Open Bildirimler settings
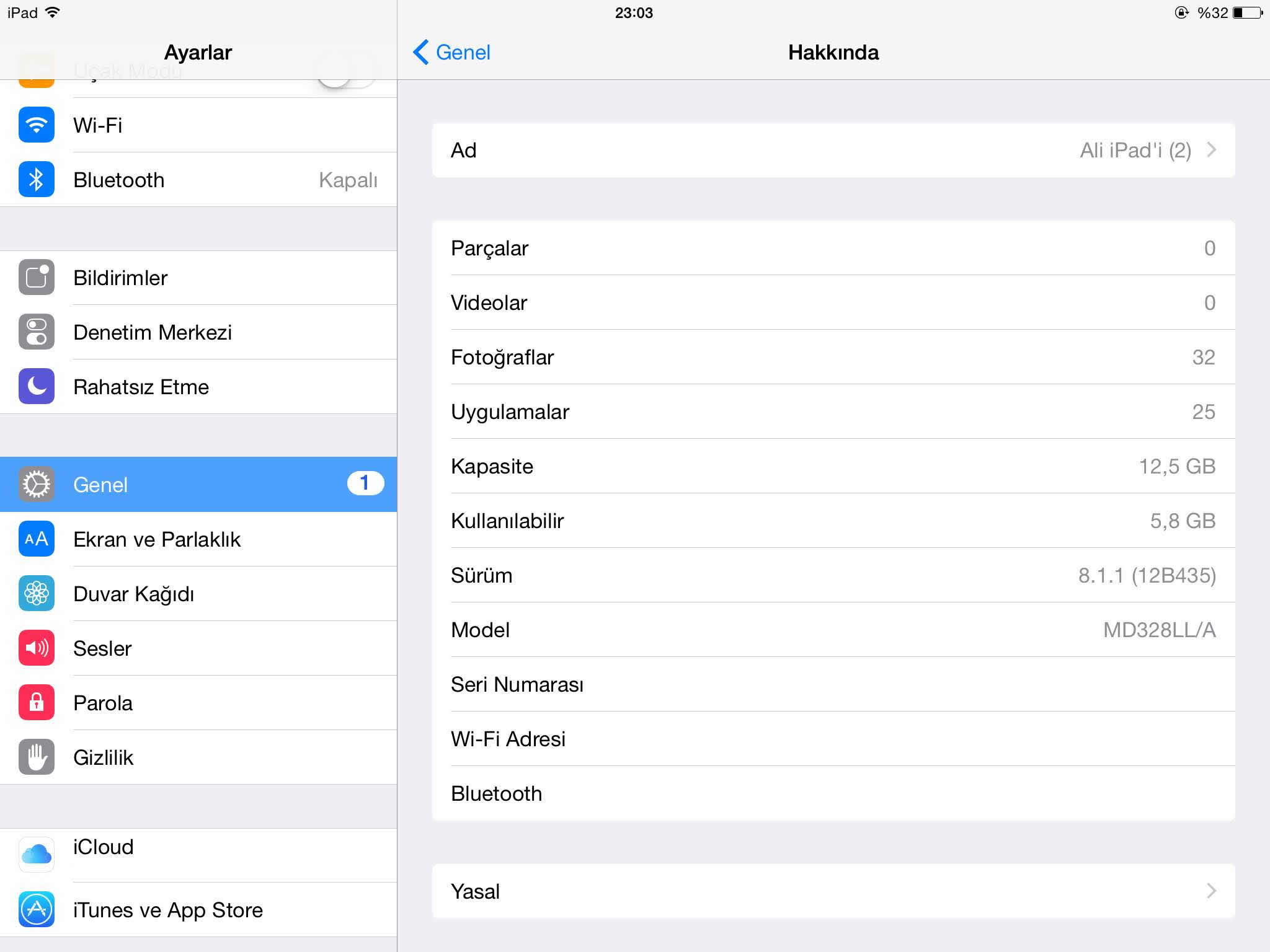This screenshot has height=952, width=1270. point(198,278)
